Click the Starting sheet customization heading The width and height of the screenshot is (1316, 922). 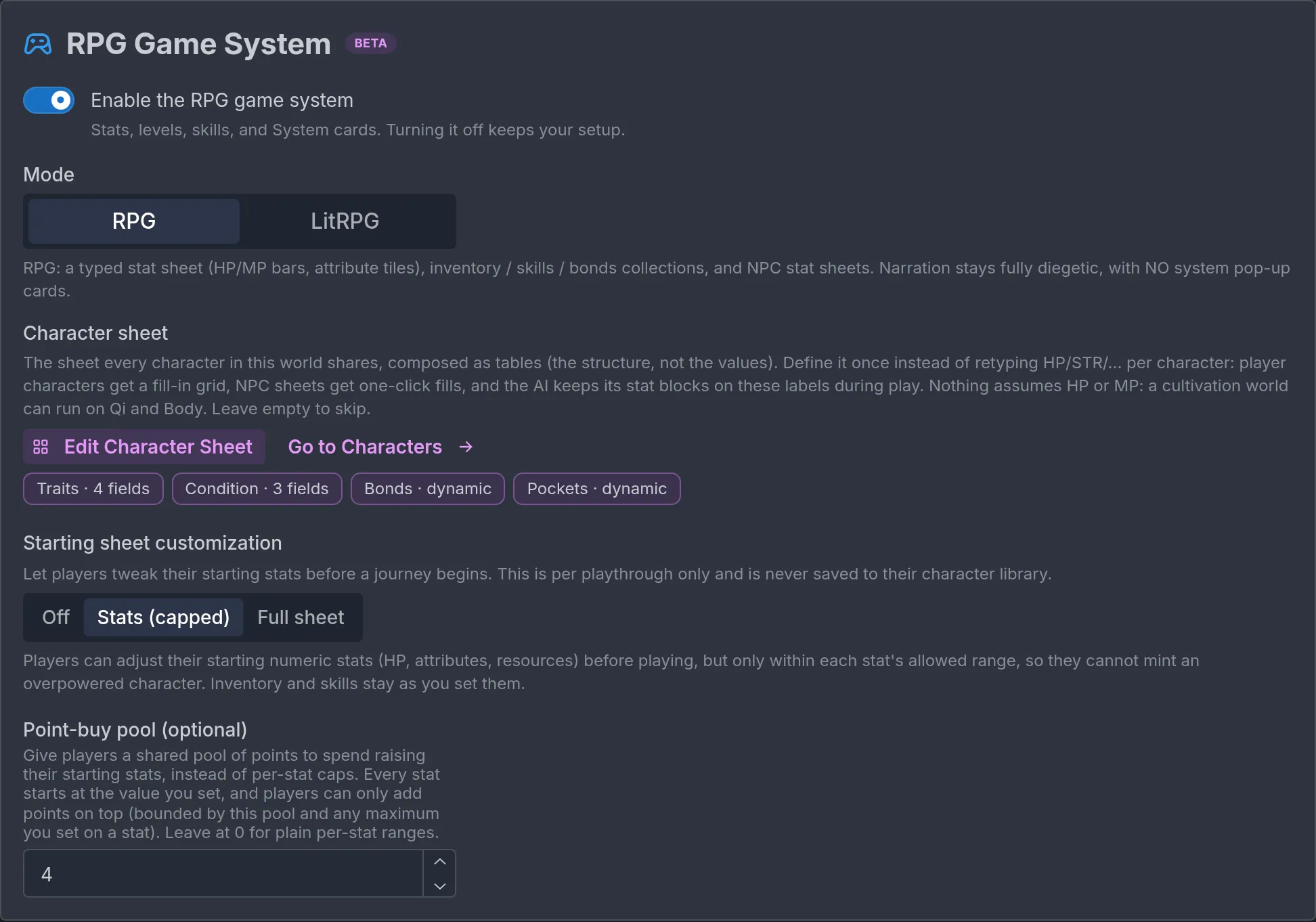152,543
